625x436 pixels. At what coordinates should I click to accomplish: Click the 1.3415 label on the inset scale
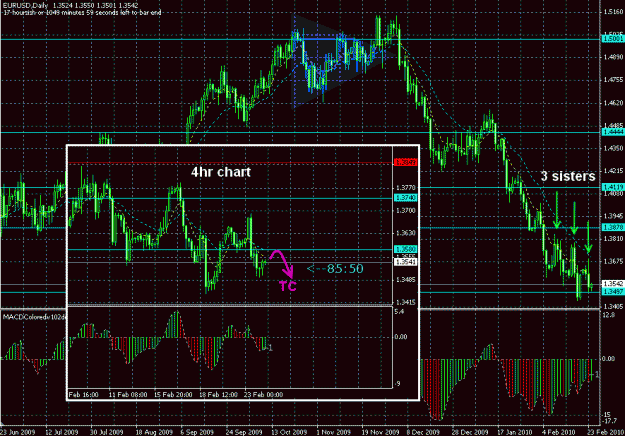(406, 302)
